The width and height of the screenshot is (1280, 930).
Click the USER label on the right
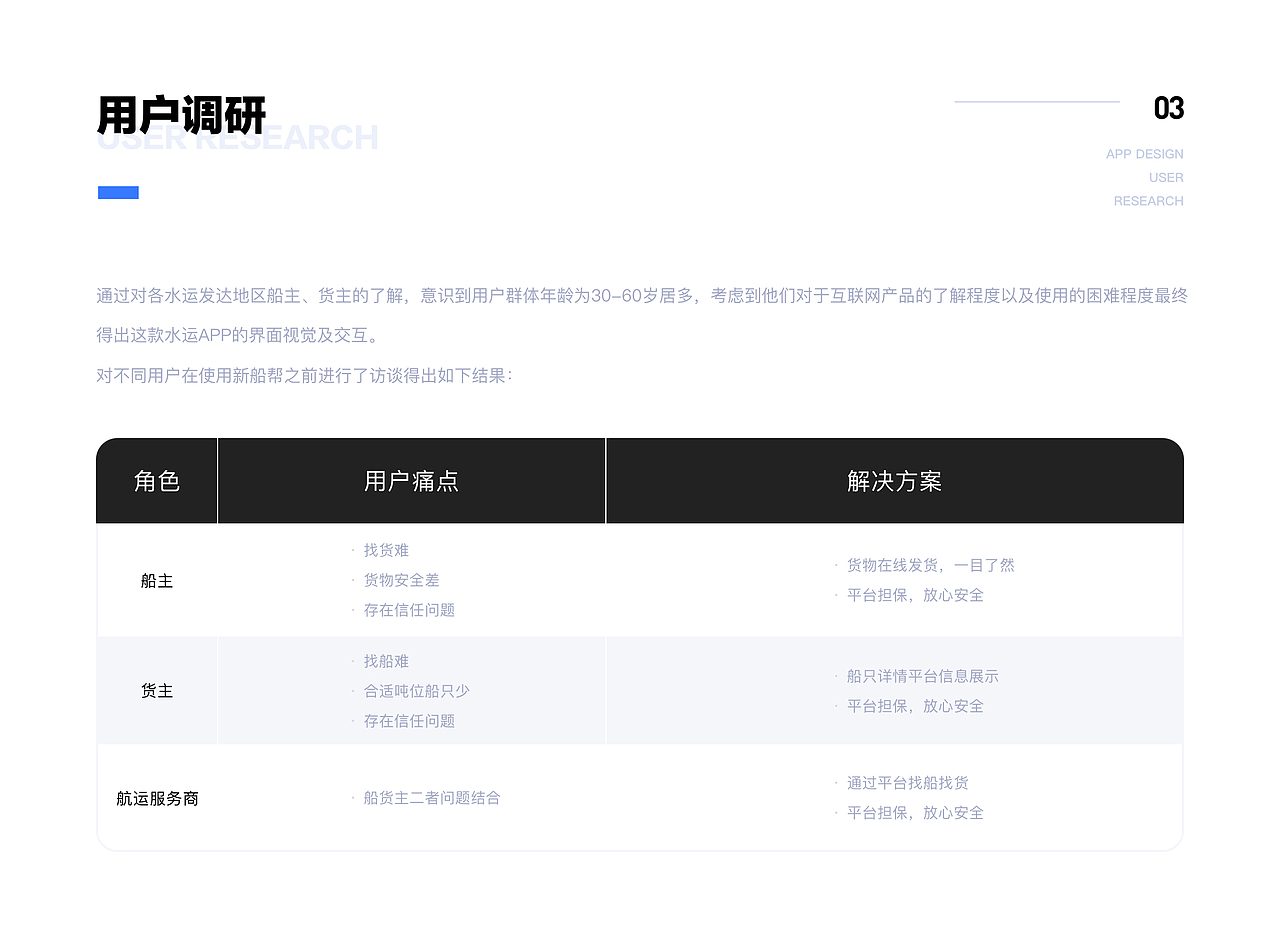pyautogui.click(x=1167, y=177)
